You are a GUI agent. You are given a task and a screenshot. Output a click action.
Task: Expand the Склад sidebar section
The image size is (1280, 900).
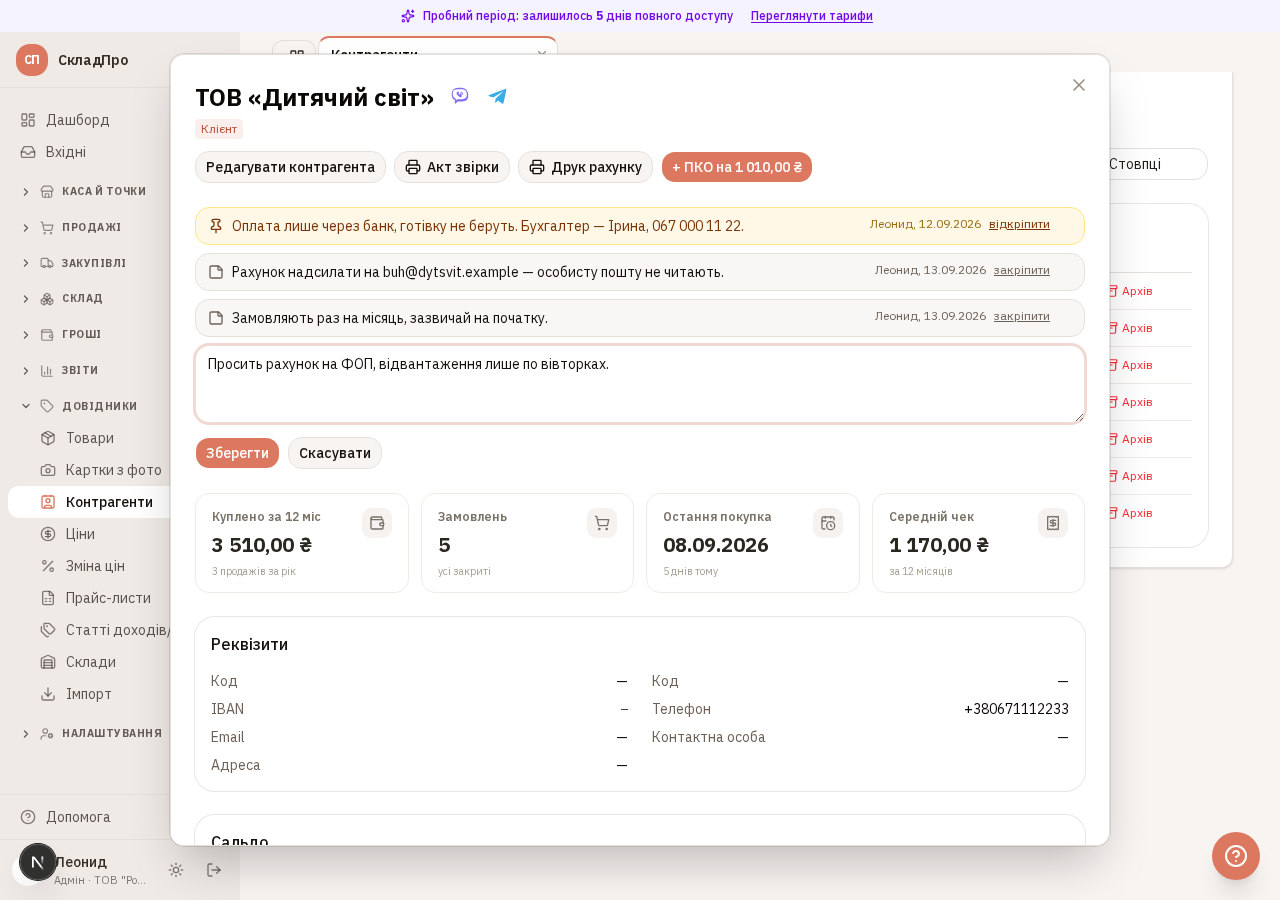84,298
